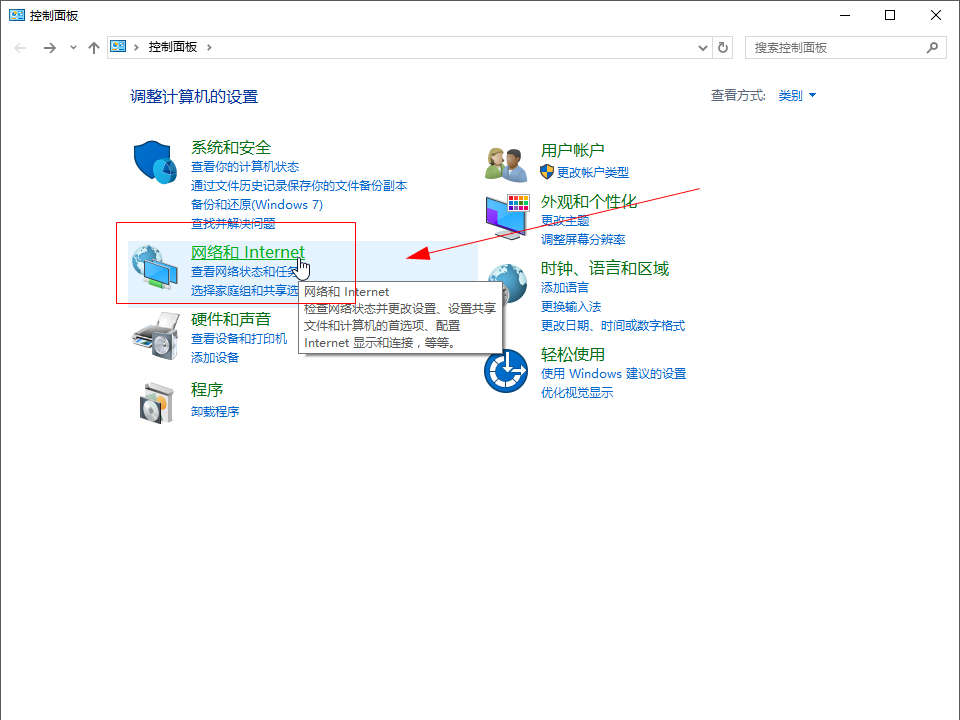The image size is (960, 720).
Task: Minimize the Control Panel window
Action: click(x=845, y=15)
